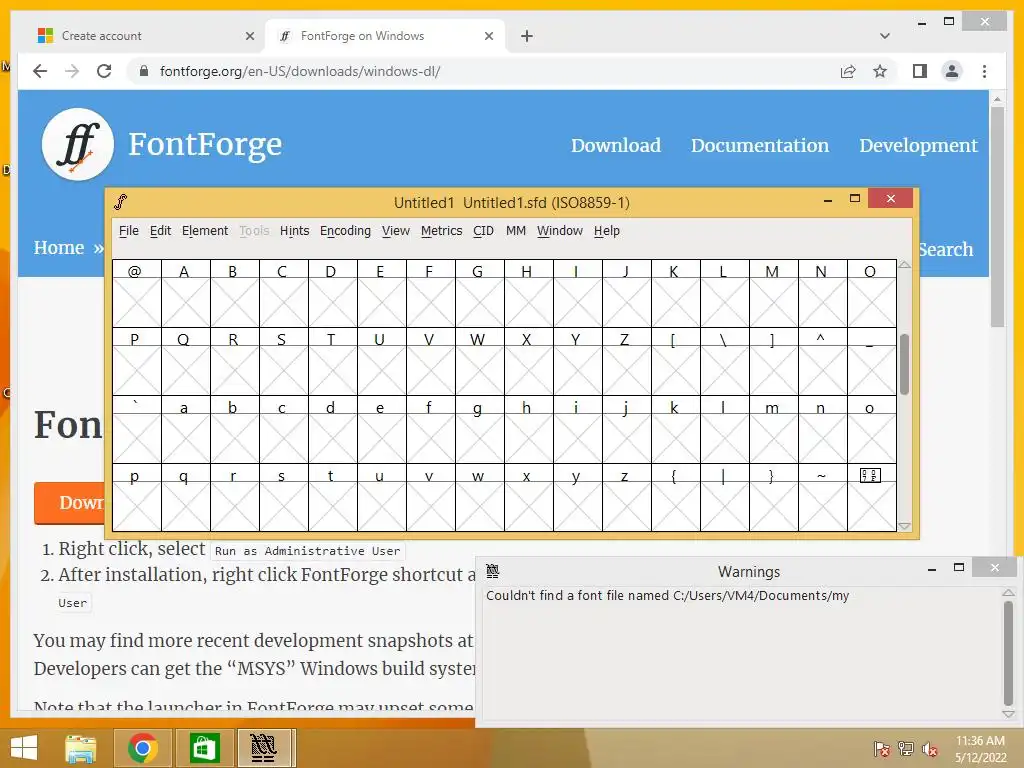Open File Explorer from the taskbar
Image resolution: width=1024 pixels, height=768 pixels.
81,748
